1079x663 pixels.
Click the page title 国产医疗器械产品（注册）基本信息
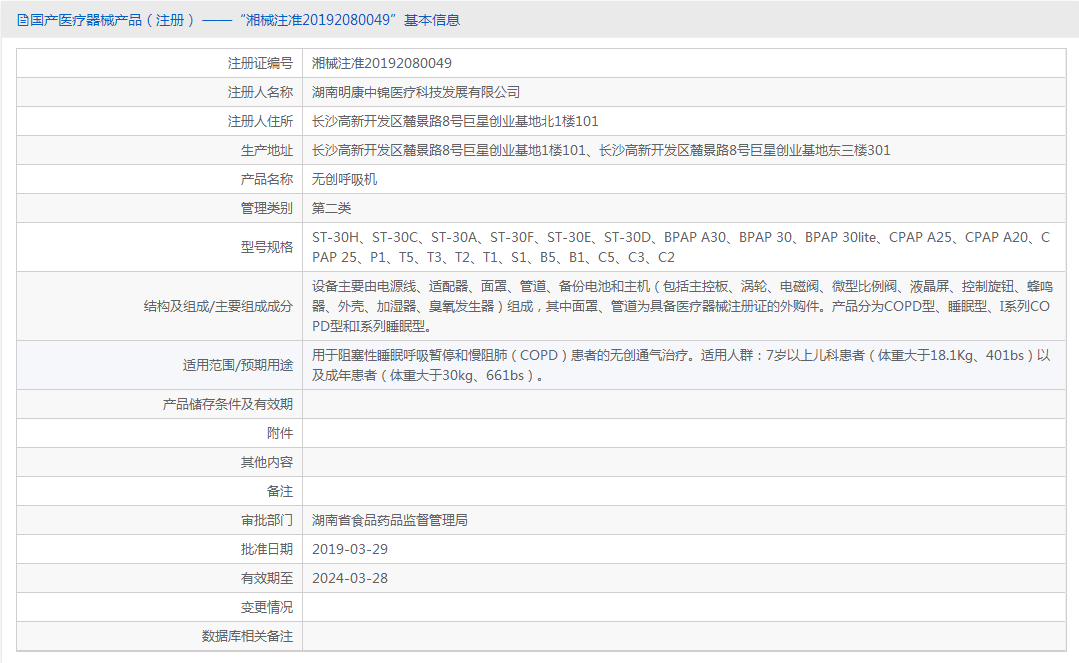tap(245, 20)
